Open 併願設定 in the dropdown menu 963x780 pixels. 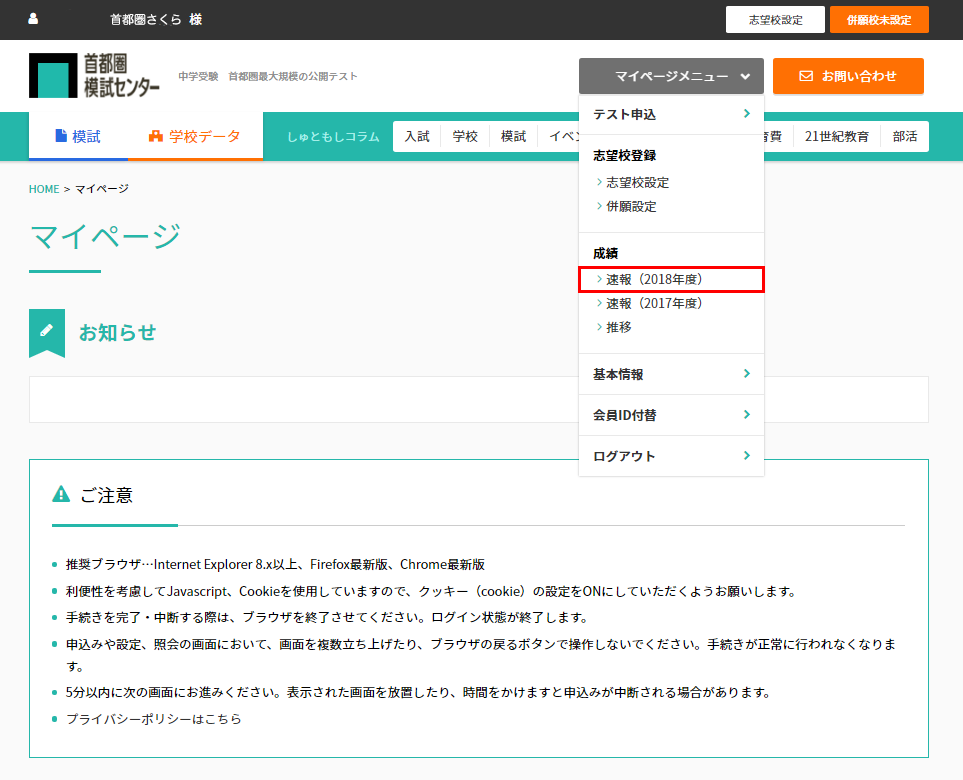631,207
